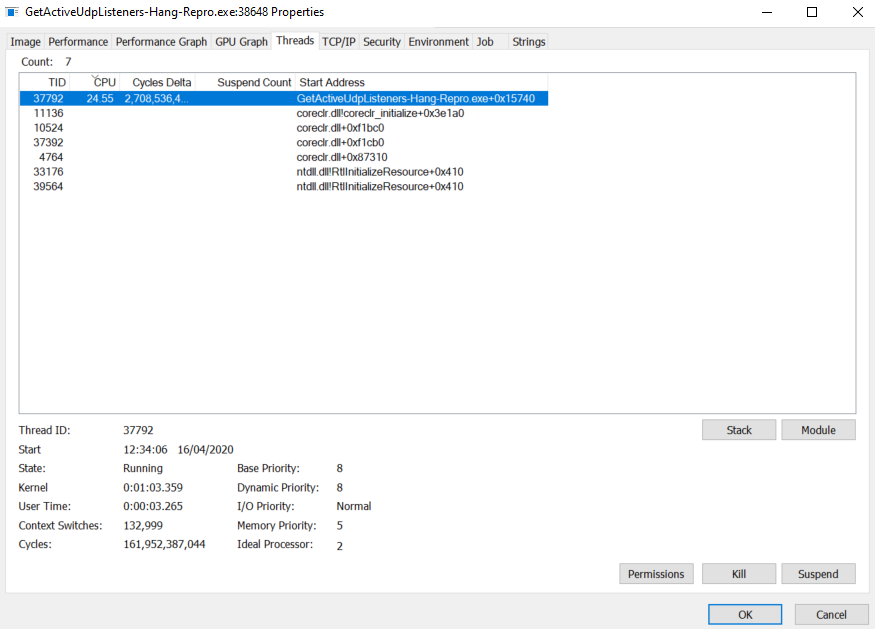
Task: Kill the selected thread
Action: click(738, 573)
